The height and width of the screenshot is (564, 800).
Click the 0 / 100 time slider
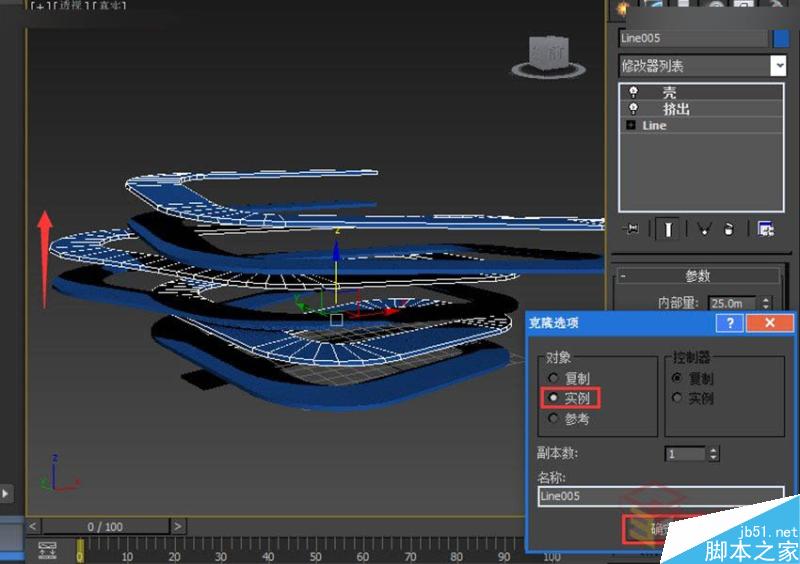pos(105,526)
